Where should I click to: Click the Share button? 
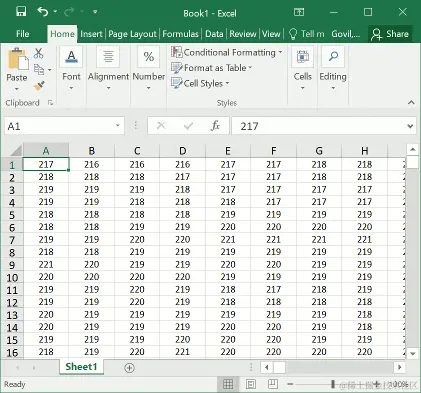(390, 34)
